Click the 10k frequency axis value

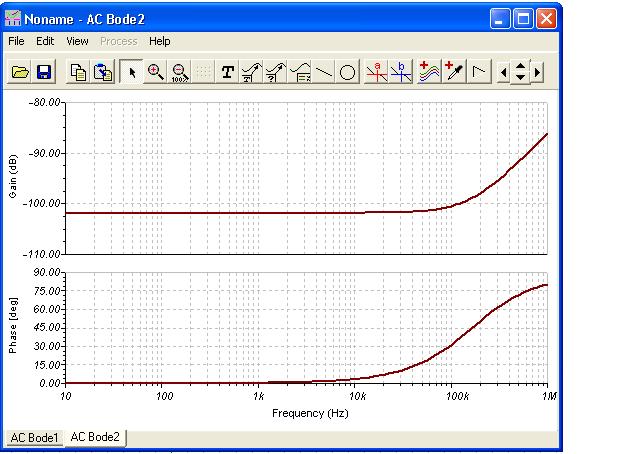tap(357, 396)
